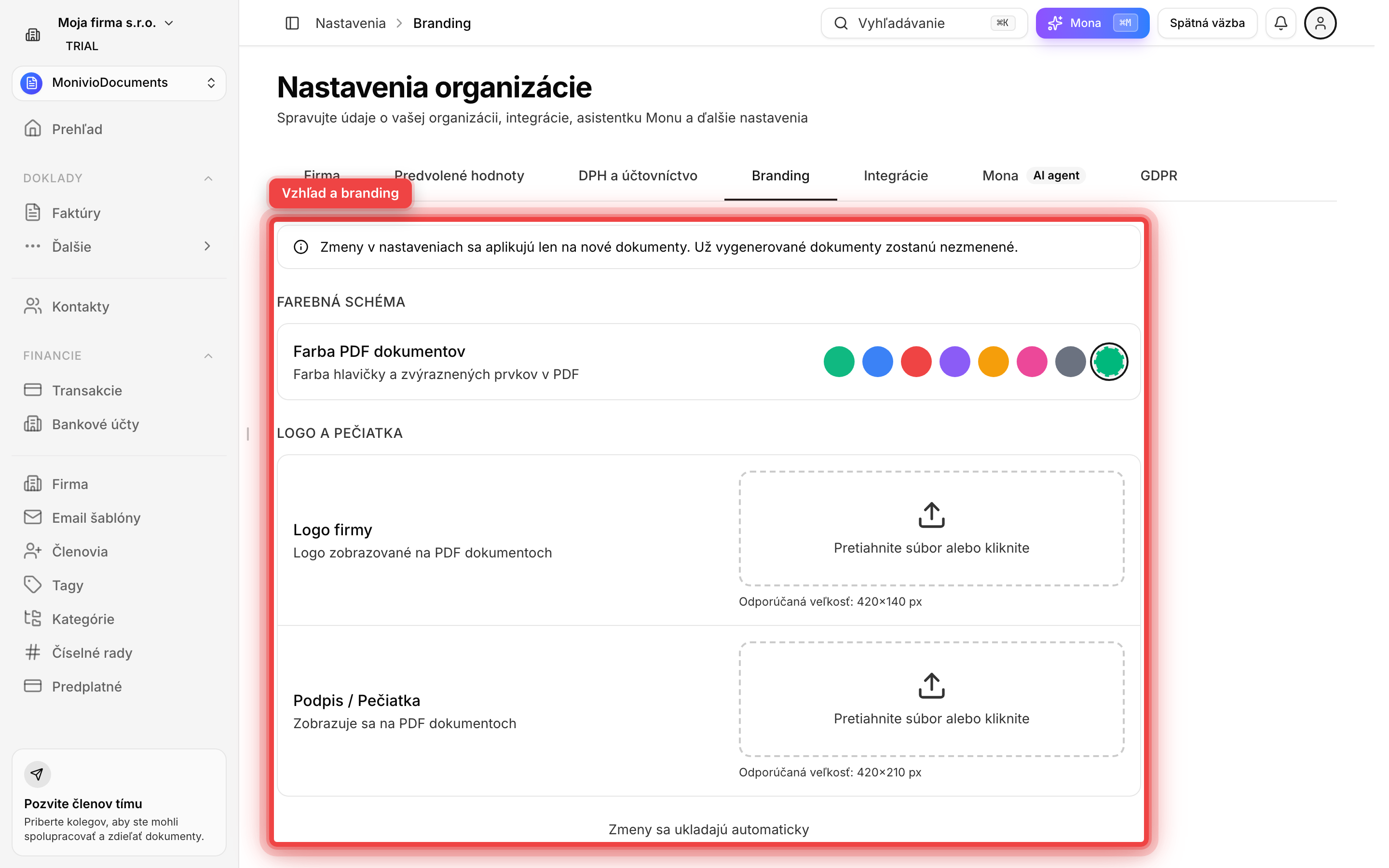The image size is (1389, 868).
Task: Click the Faktúry document icon
Action: 33,212
